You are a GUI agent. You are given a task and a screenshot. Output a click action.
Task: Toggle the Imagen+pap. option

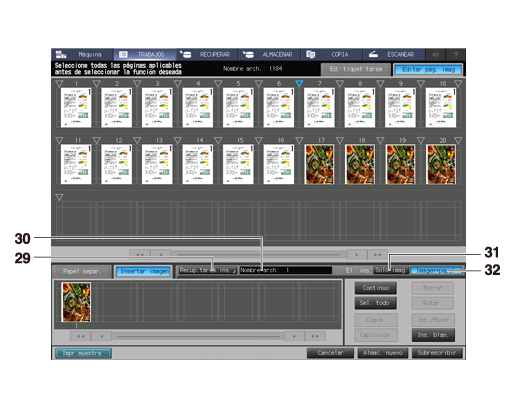point(436,270)
